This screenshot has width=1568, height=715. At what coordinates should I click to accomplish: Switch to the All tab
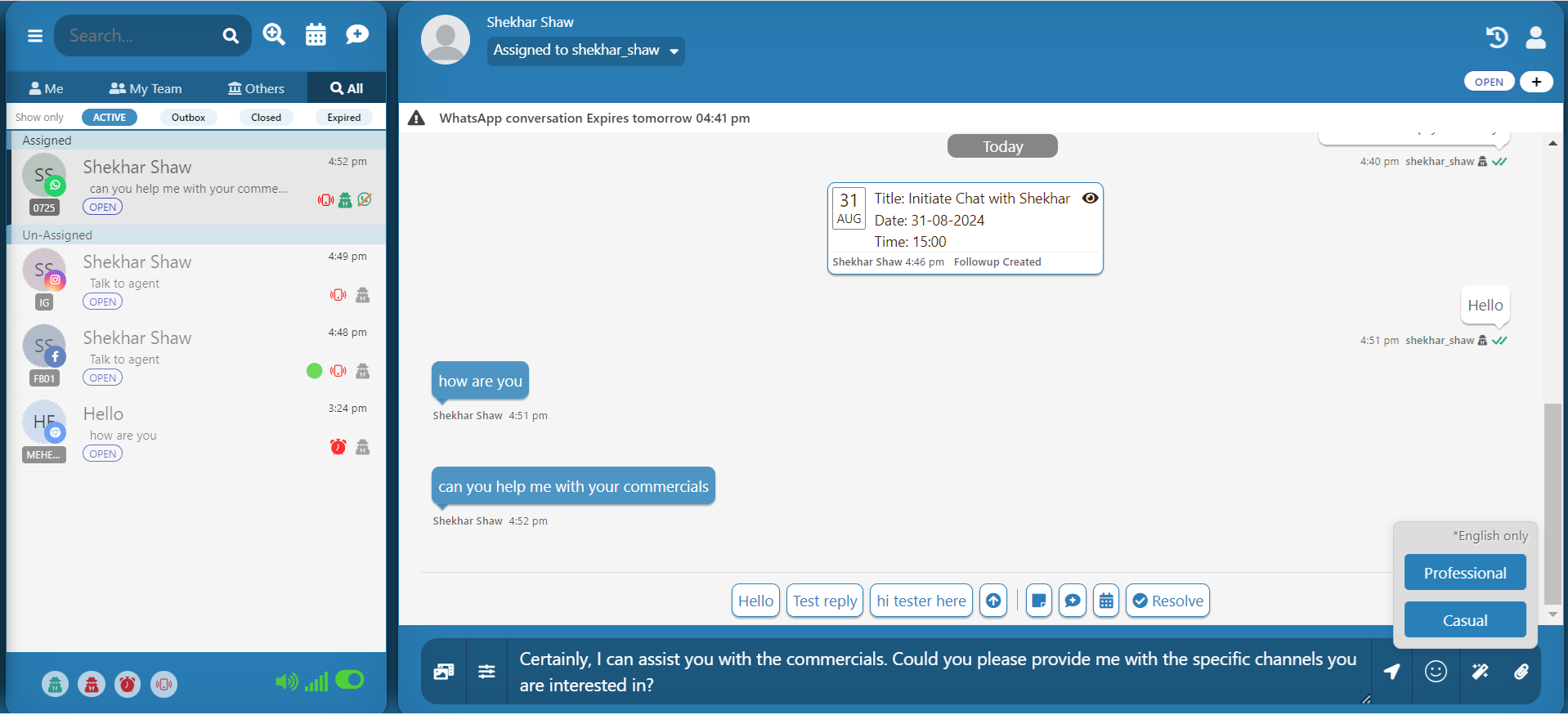tap(347, 88)
